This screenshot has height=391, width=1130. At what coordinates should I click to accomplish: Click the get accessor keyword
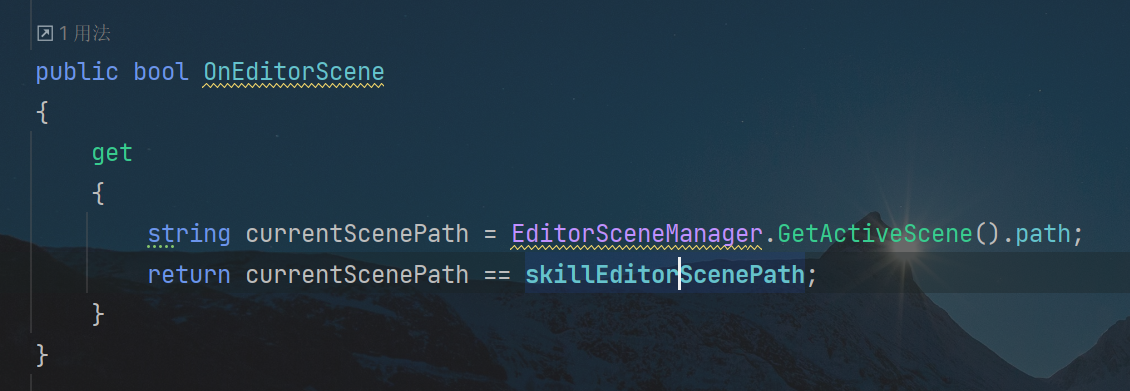(112, 153)
